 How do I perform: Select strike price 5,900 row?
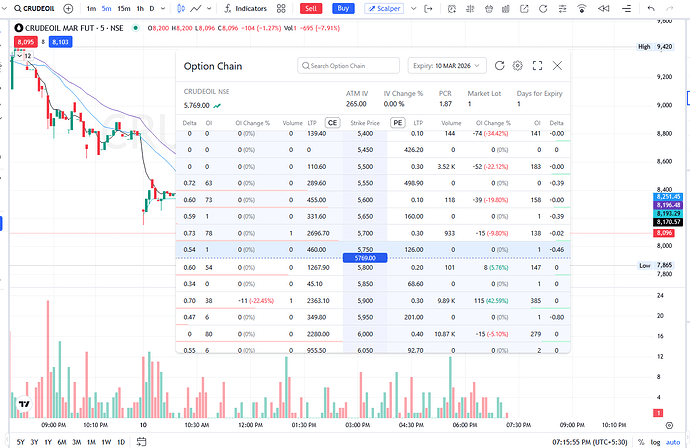373,301
